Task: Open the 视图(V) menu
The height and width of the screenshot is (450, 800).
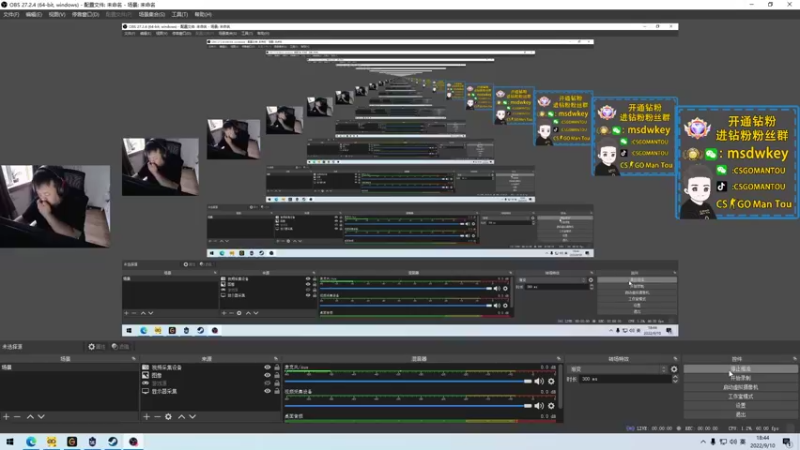Action: 57,14
